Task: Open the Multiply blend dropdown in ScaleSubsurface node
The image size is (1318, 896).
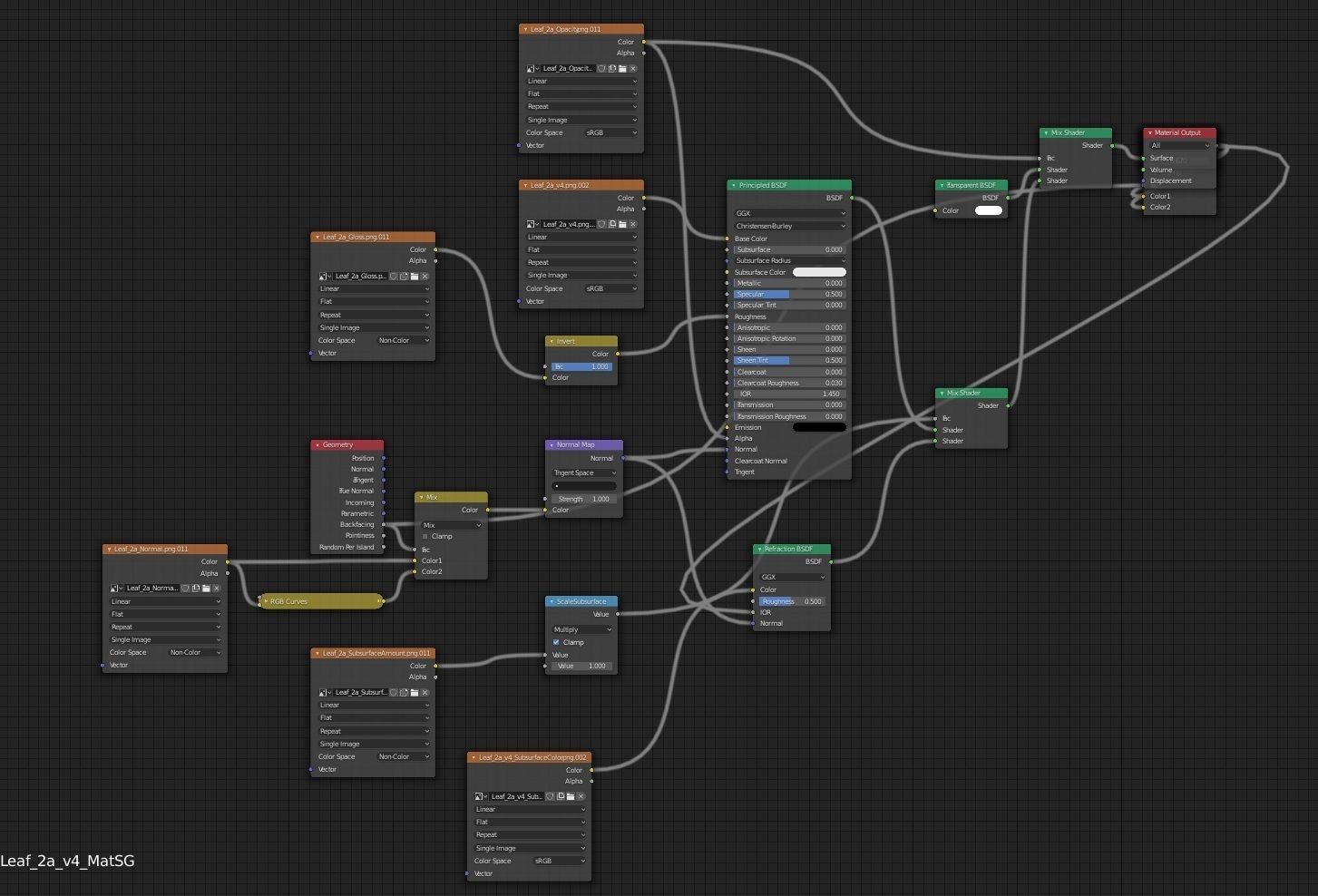Action: pyautogui.click(x=581, y=628)
